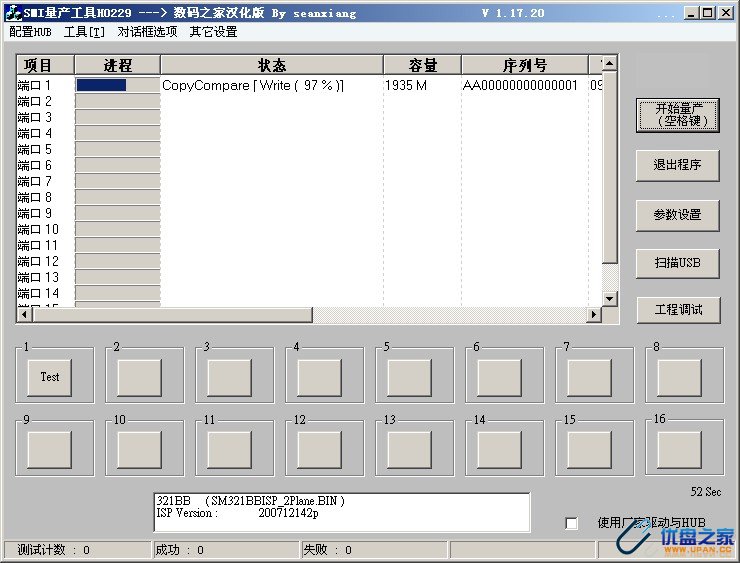Click the 序列号 column header
Viewport: 740px width, 563px height.
click(x=524, y=65)
